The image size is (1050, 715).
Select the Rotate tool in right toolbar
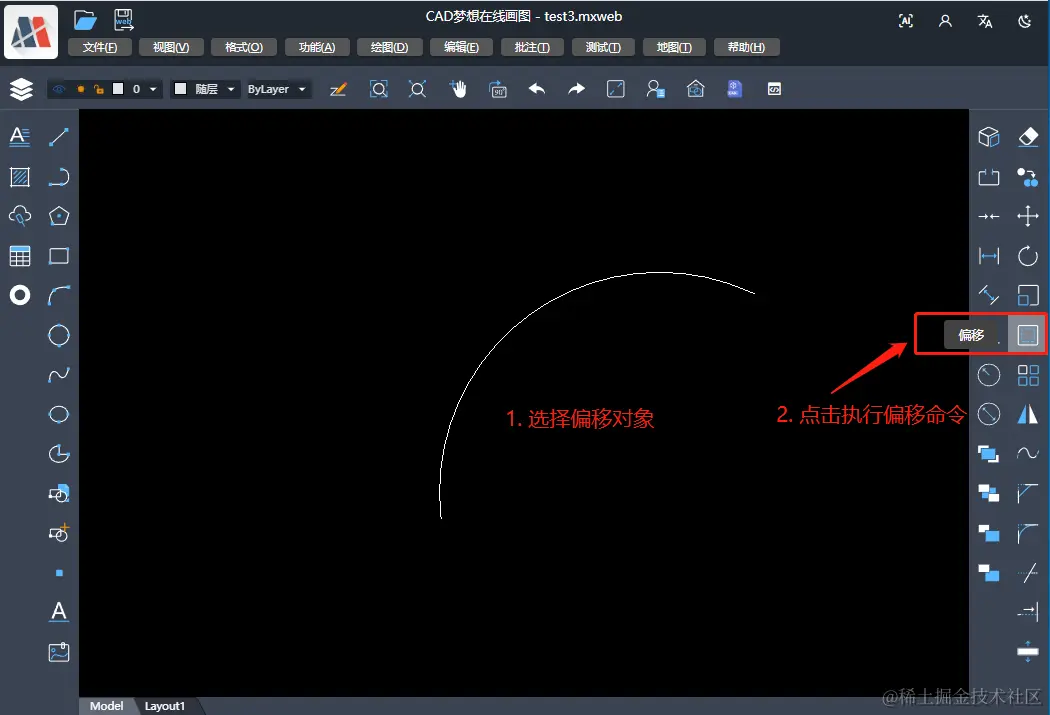[1028, 256]
